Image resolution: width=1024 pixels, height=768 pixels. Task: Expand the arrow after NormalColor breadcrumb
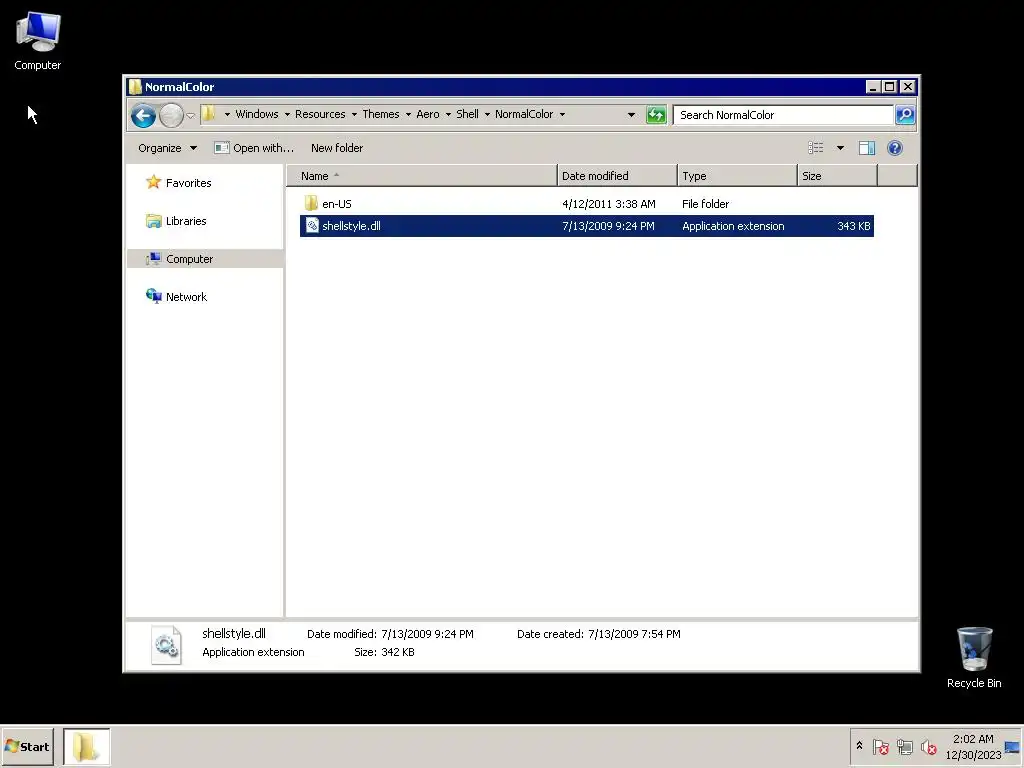(x=562, y=114)
